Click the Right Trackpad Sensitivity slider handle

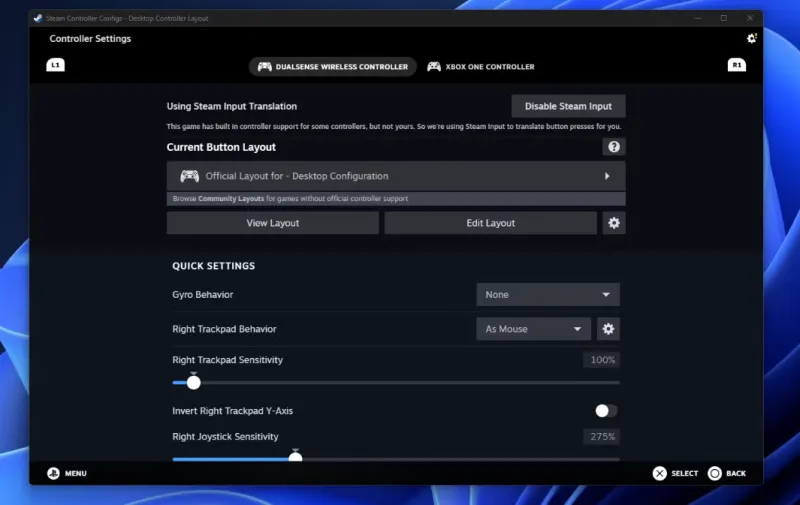point(194,382)
